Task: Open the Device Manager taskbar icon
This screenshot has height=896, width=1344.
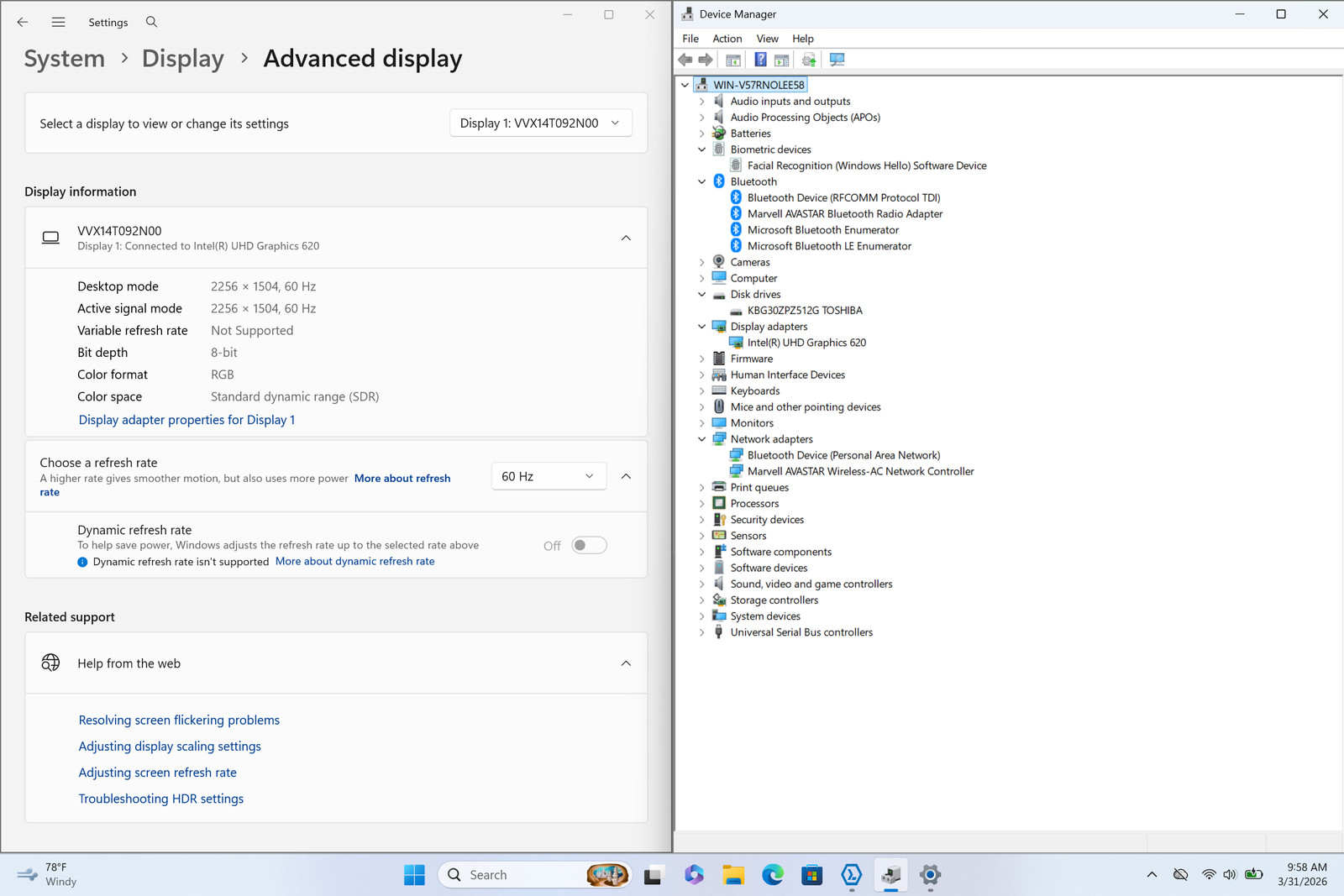Action: (x=891, y=875)
